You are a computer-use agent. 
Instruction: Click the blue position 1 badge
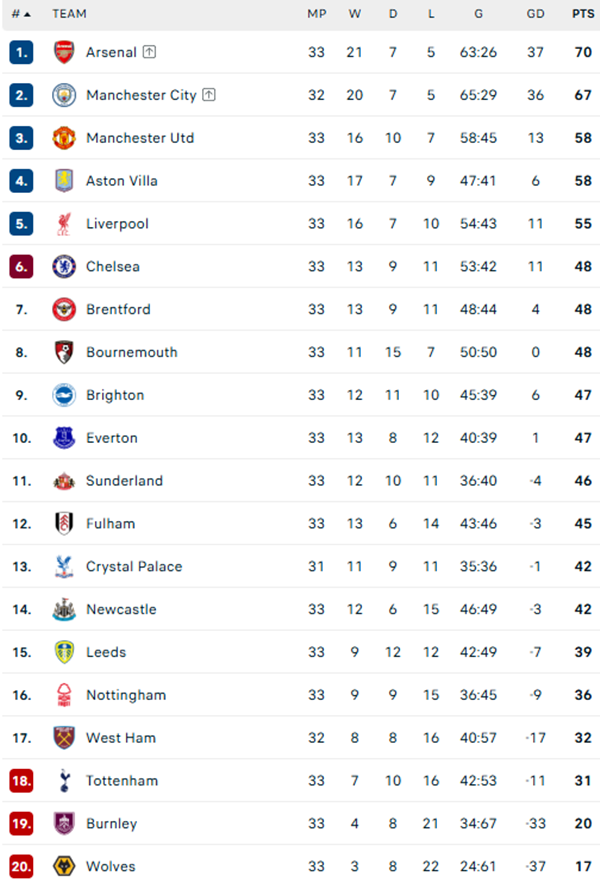pos(22,52)
